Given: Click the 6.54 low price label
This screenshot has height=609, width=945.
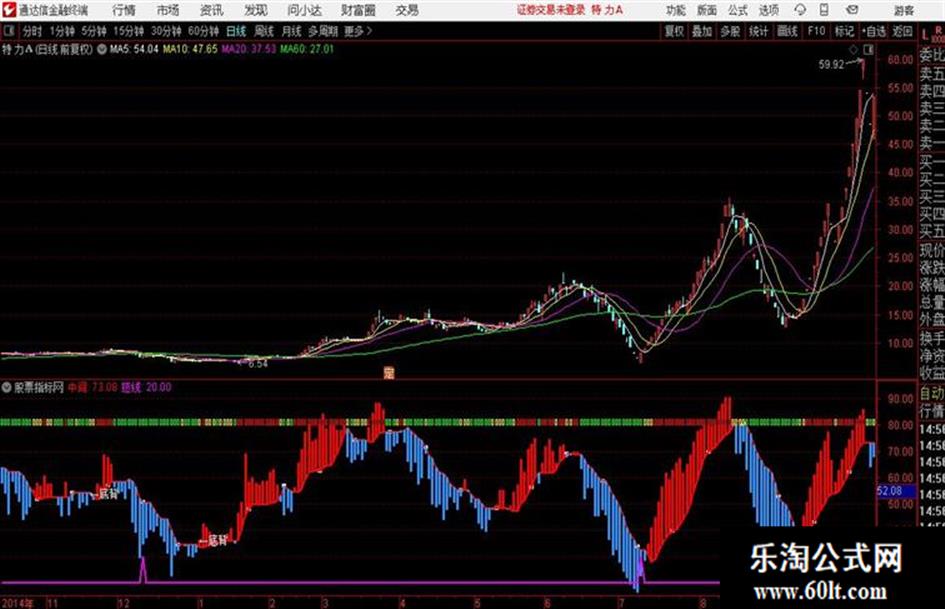Looking at the screenshot, I should pos(258,364).
